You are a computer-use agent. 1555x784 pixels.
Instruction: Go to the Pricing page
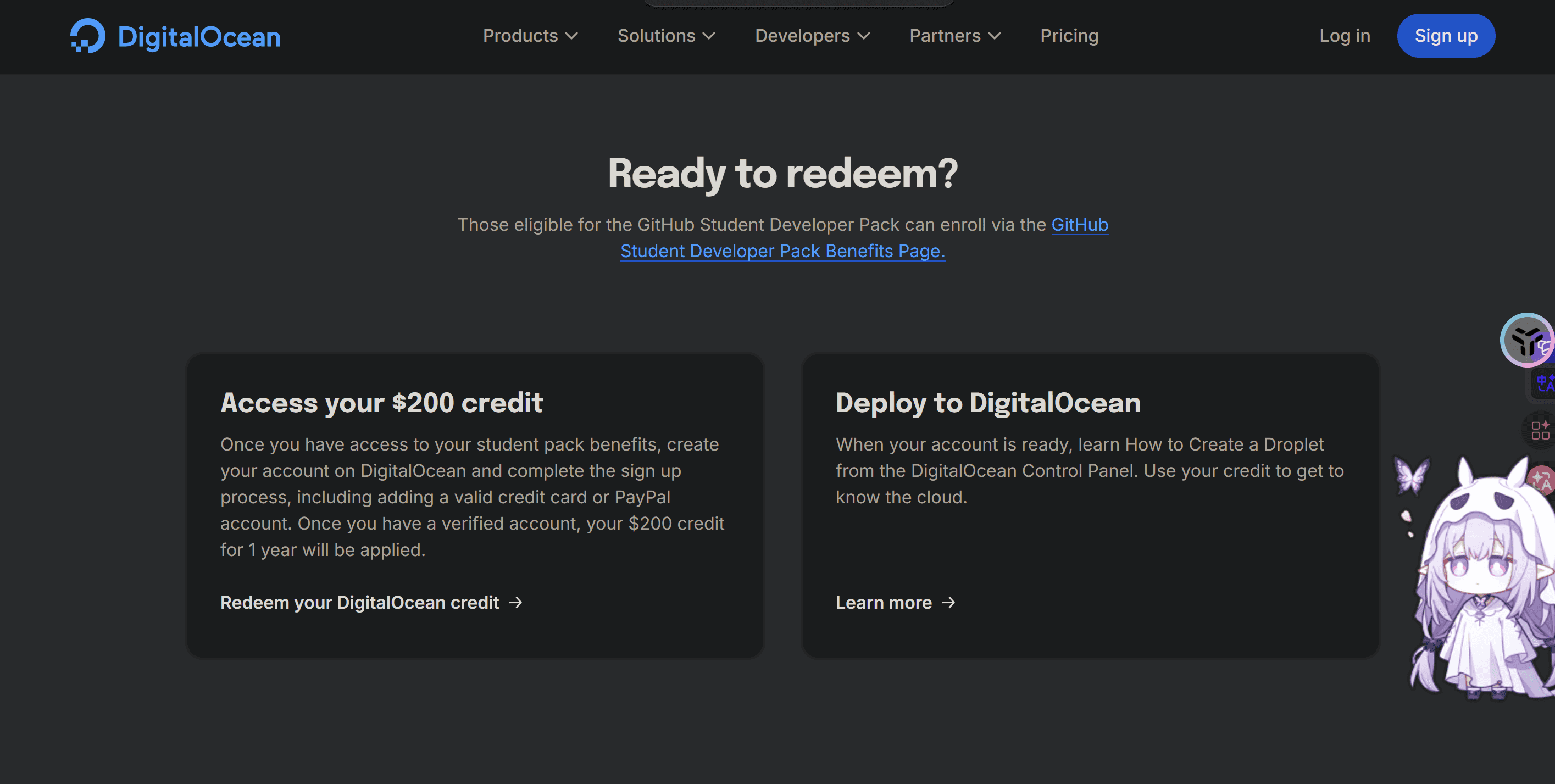[1069, 36]
